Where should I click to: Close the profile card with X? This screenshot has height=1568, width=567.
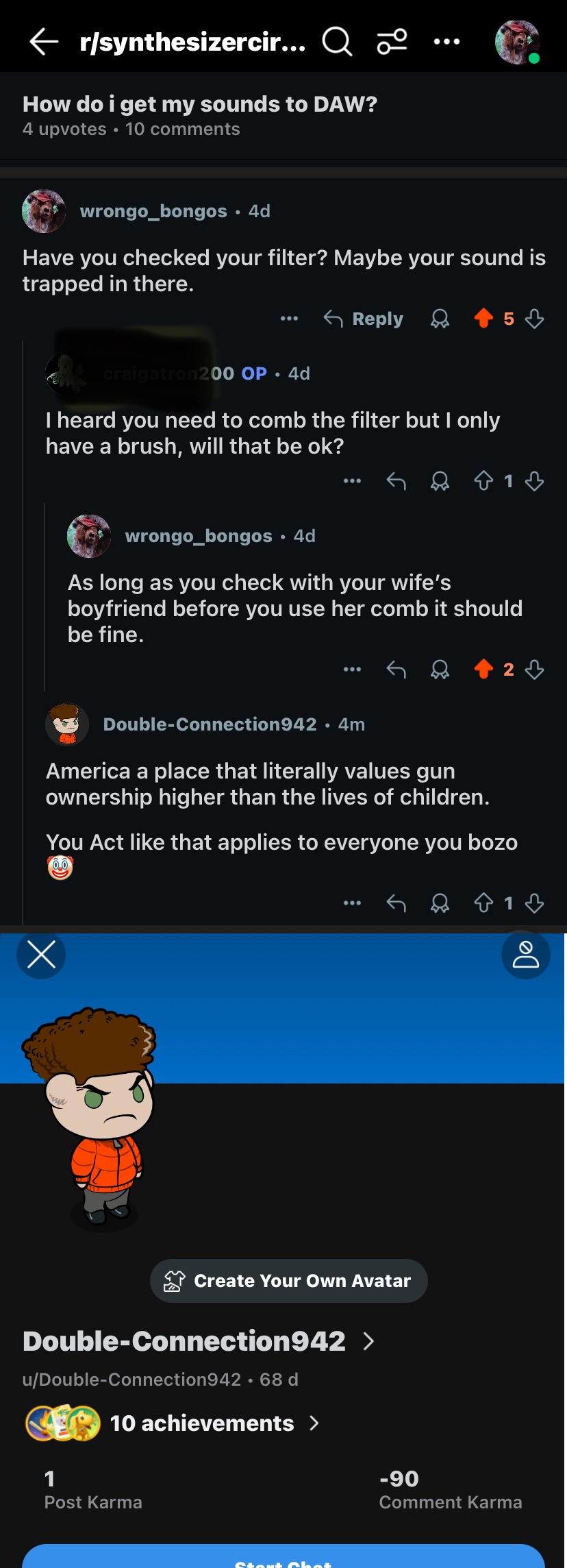(x=41, y=955)
